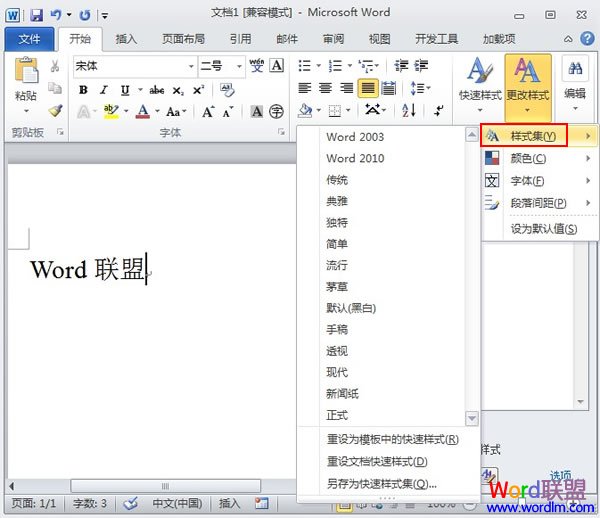The image size is (600, 518).
Task: Expand the 快速样式 quick styles gallery
Action: 480,86
